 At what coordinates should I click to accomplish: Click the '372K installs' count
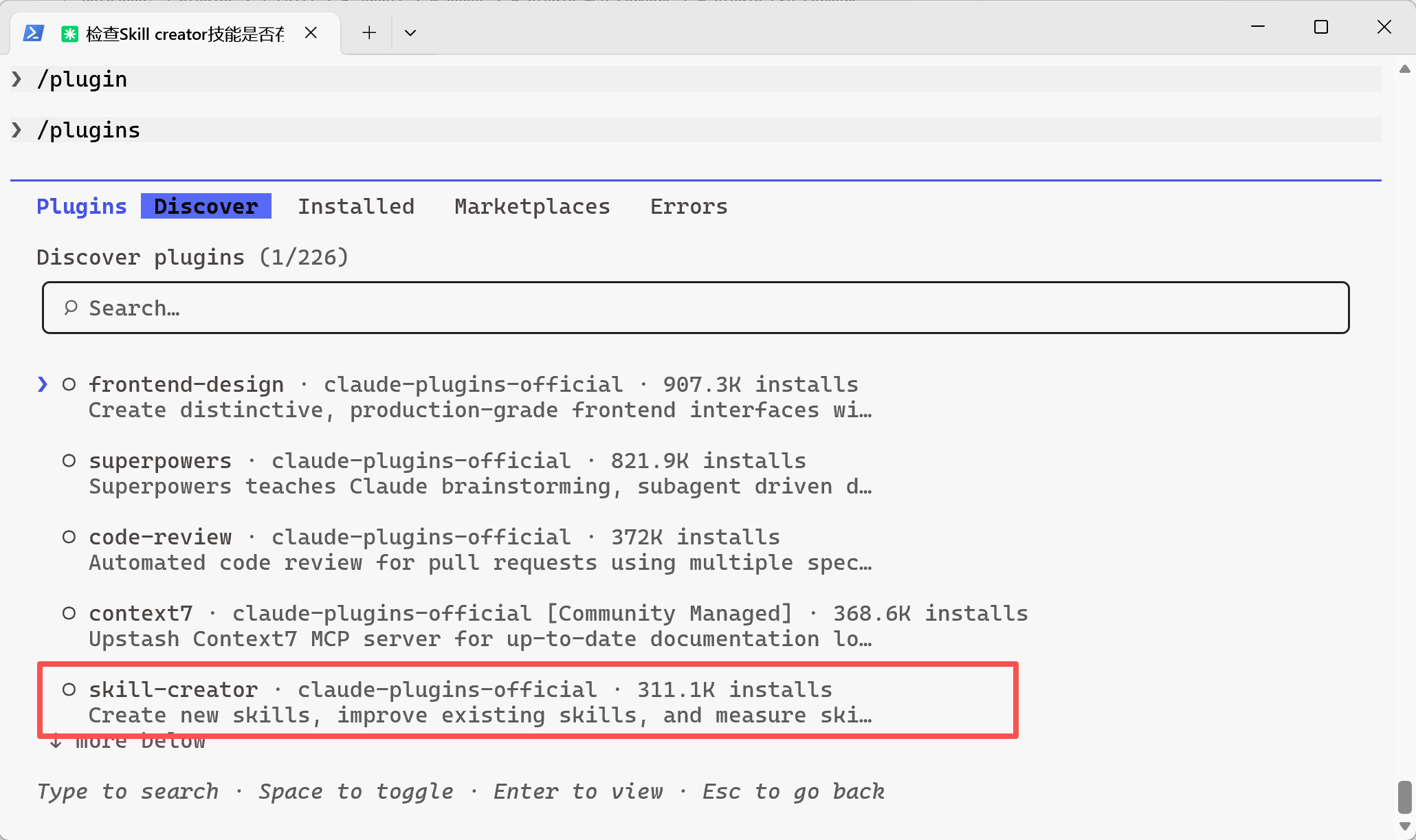[x=696, y=537]
